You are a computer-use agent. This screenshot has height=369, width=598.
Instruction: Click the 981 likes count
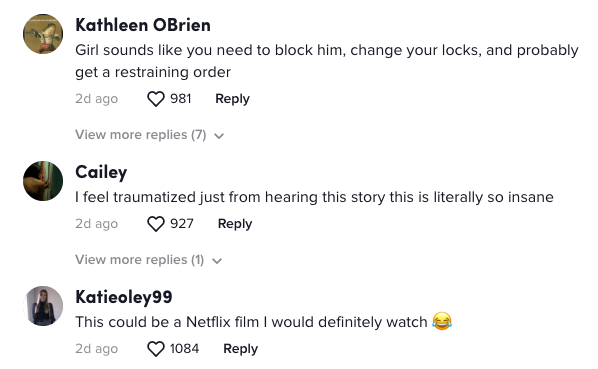(x=181, y=99)
